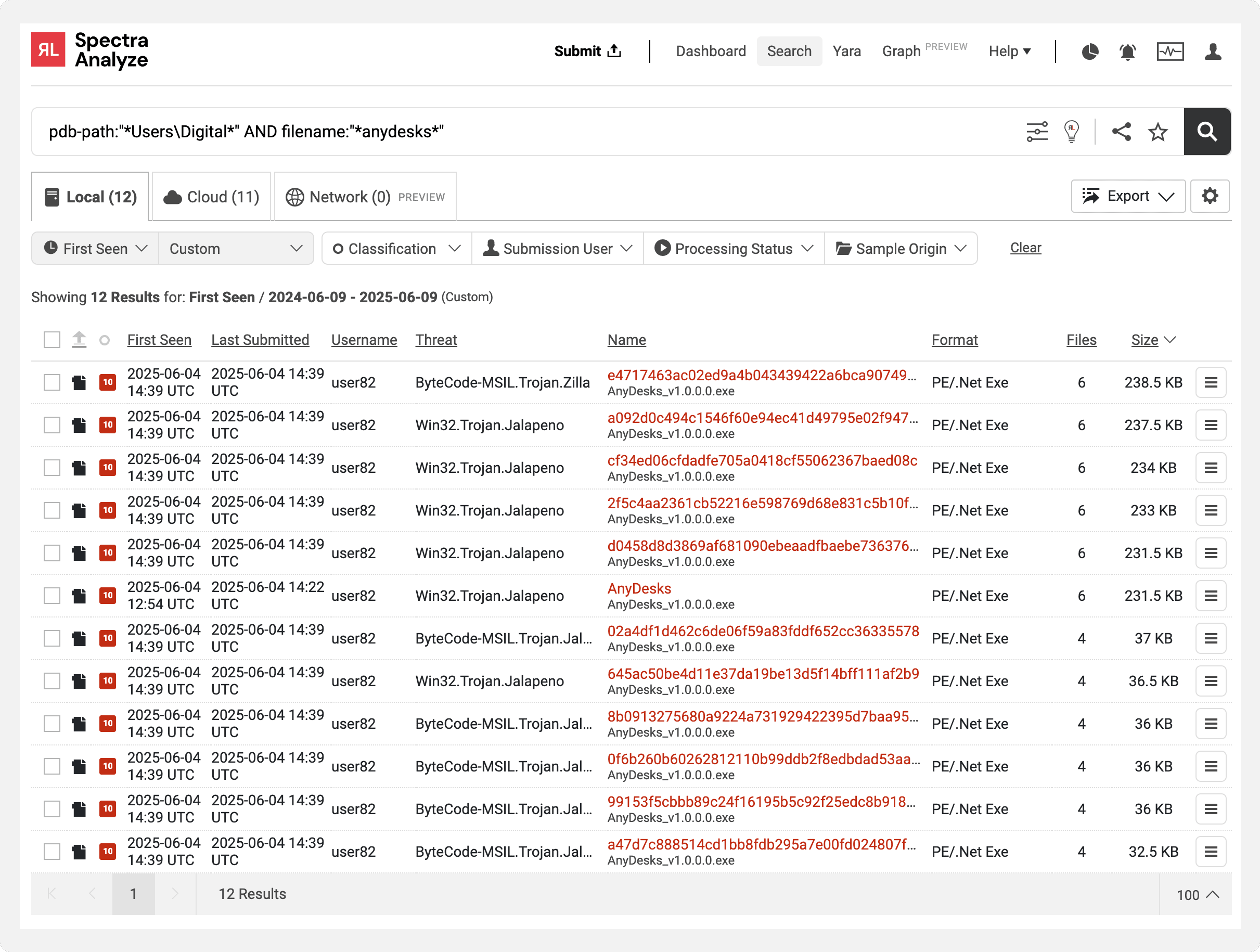The image size is (1260, 952).
Task: Check the checkbox on the first result row
Action: [x=52, y=382]
